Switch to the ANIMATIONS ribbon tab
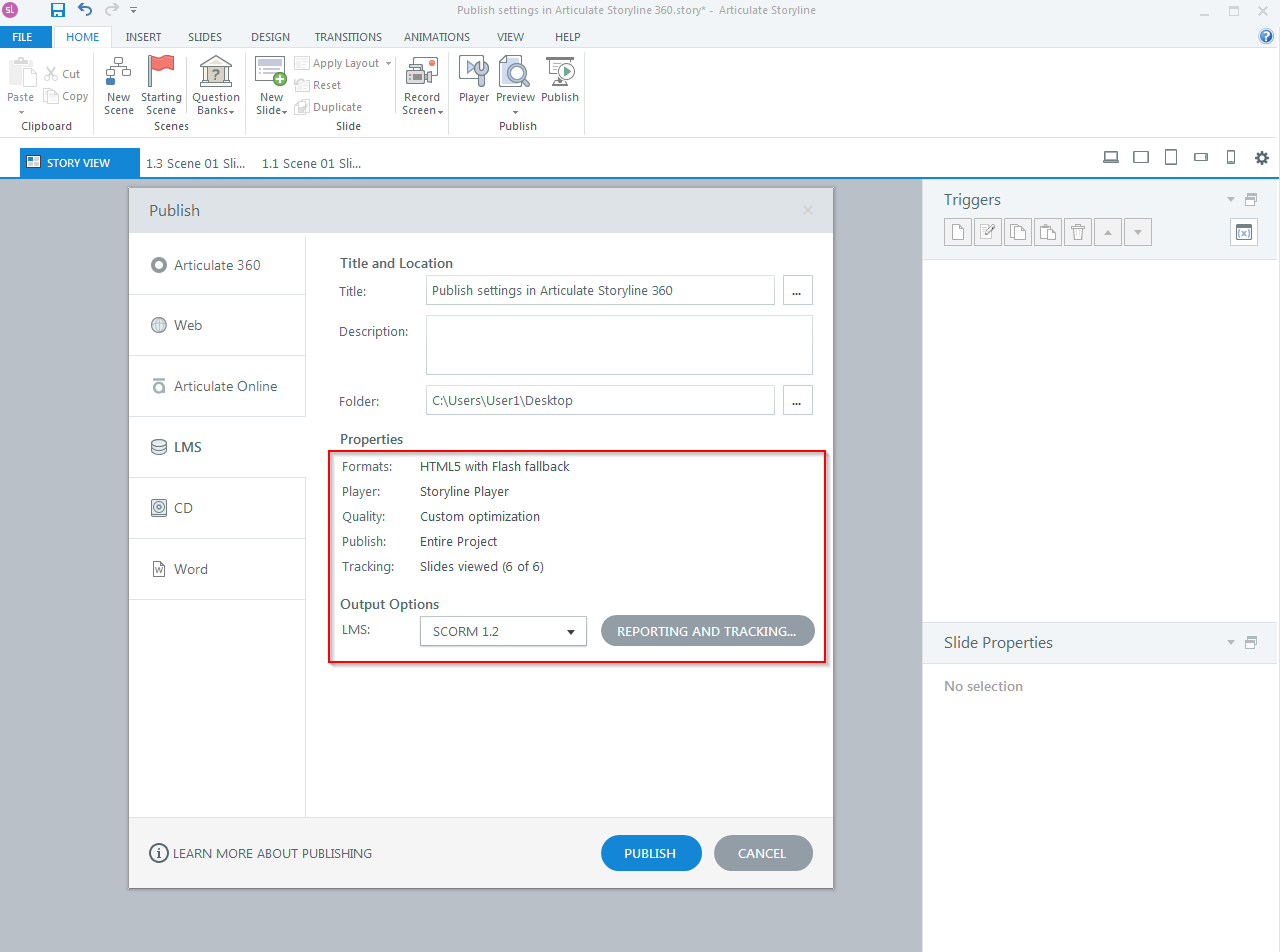 (x=437, y=37)
